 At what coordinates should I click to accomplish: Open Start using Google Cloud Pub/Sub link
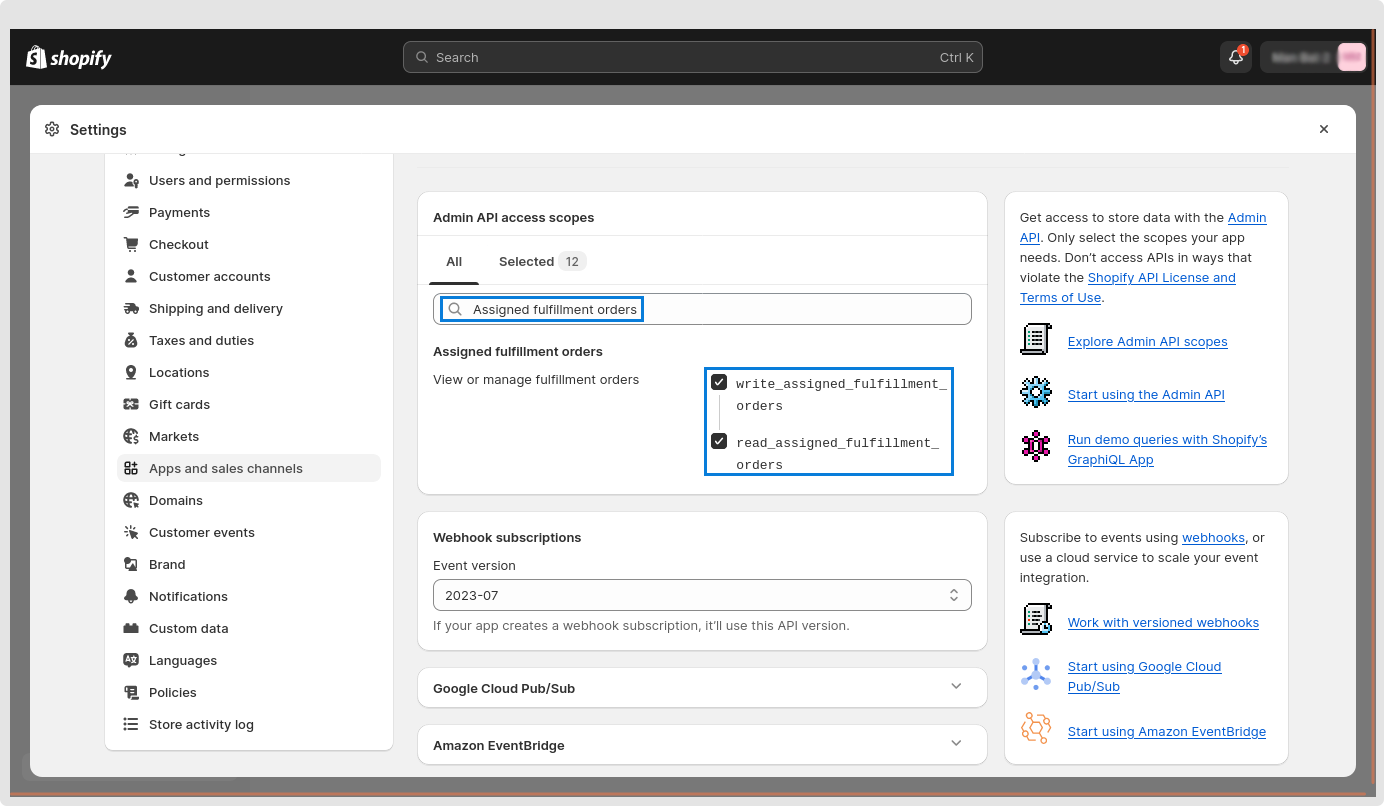click(1144, 677)
